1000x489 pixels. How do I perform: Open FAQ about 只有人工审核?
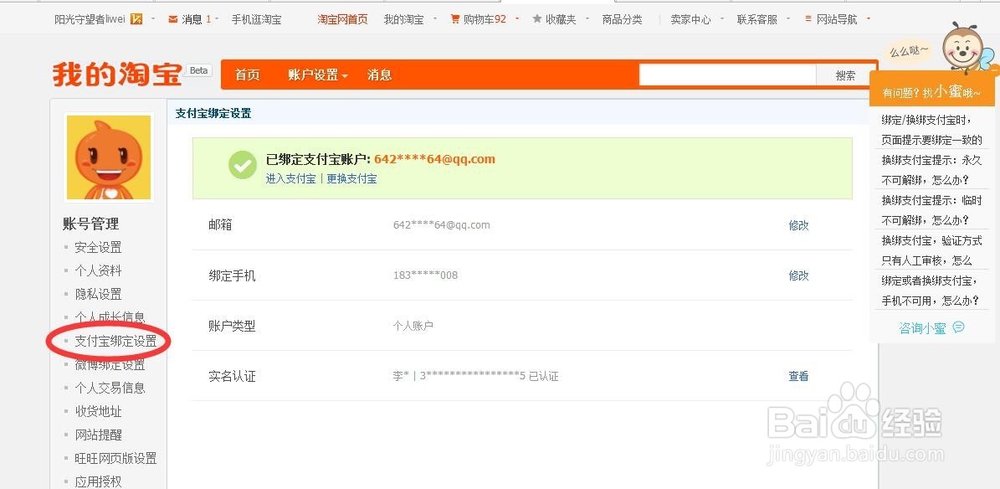coord(932,251)
